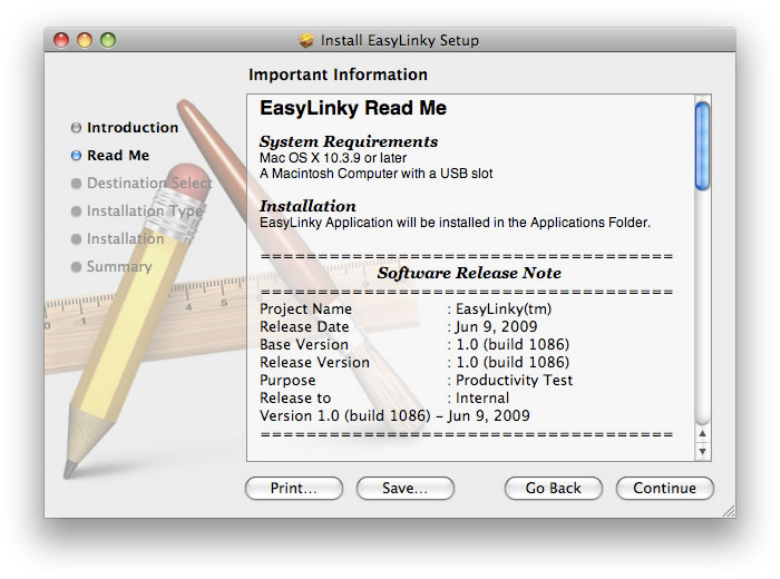The width and height of the screenshot is (780, 579).
Task: Click the blue scrollbar thumb
Action: coord(702,146)
